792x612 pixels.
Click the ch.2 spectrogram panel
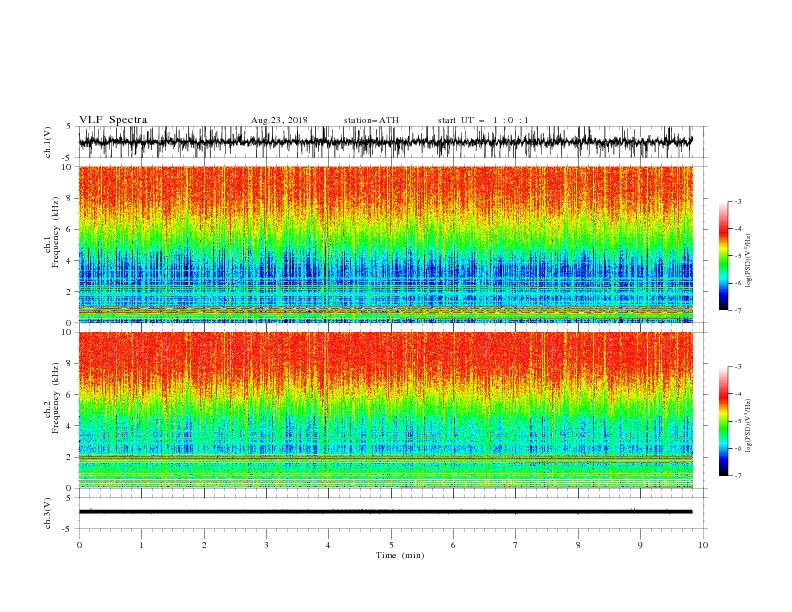(x=386, y=410)
